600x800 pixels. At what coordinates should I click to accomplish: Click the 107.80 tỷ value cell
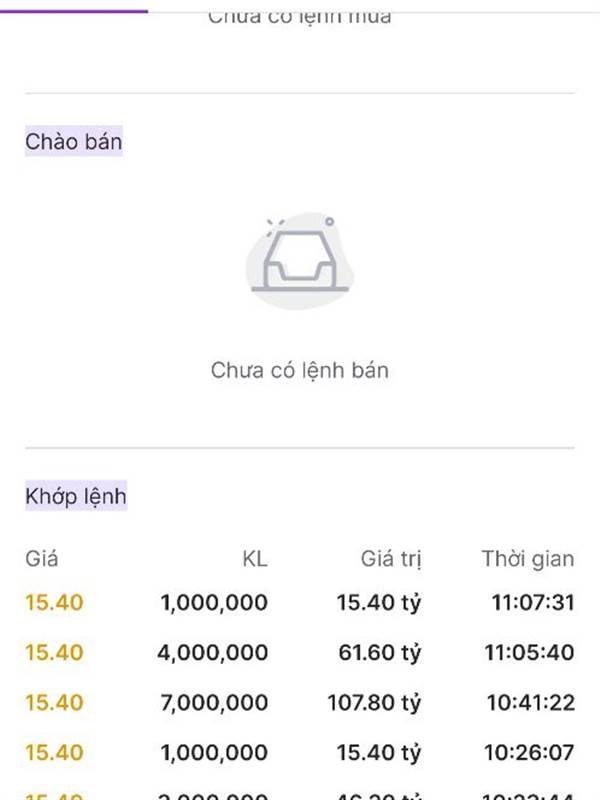click(x=374, y=703)
